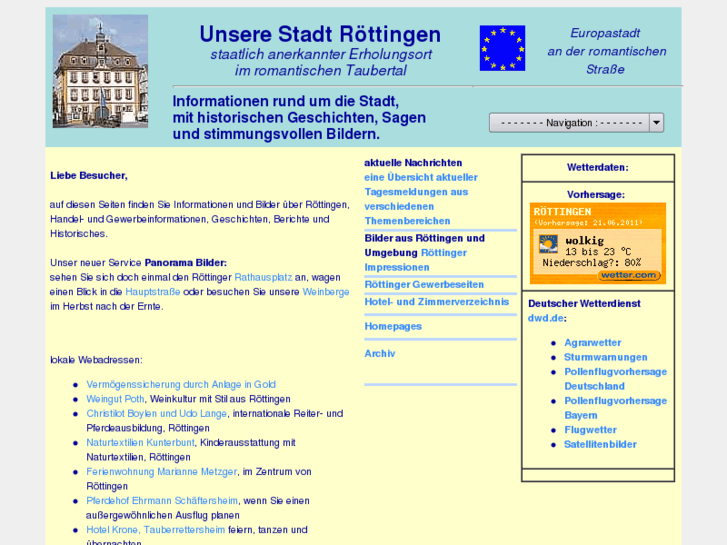727x545 pixels.
Task: Click 'Europastadt an der romantischen Straße' text
Action: pyautogui.click(x=606, y=51)
